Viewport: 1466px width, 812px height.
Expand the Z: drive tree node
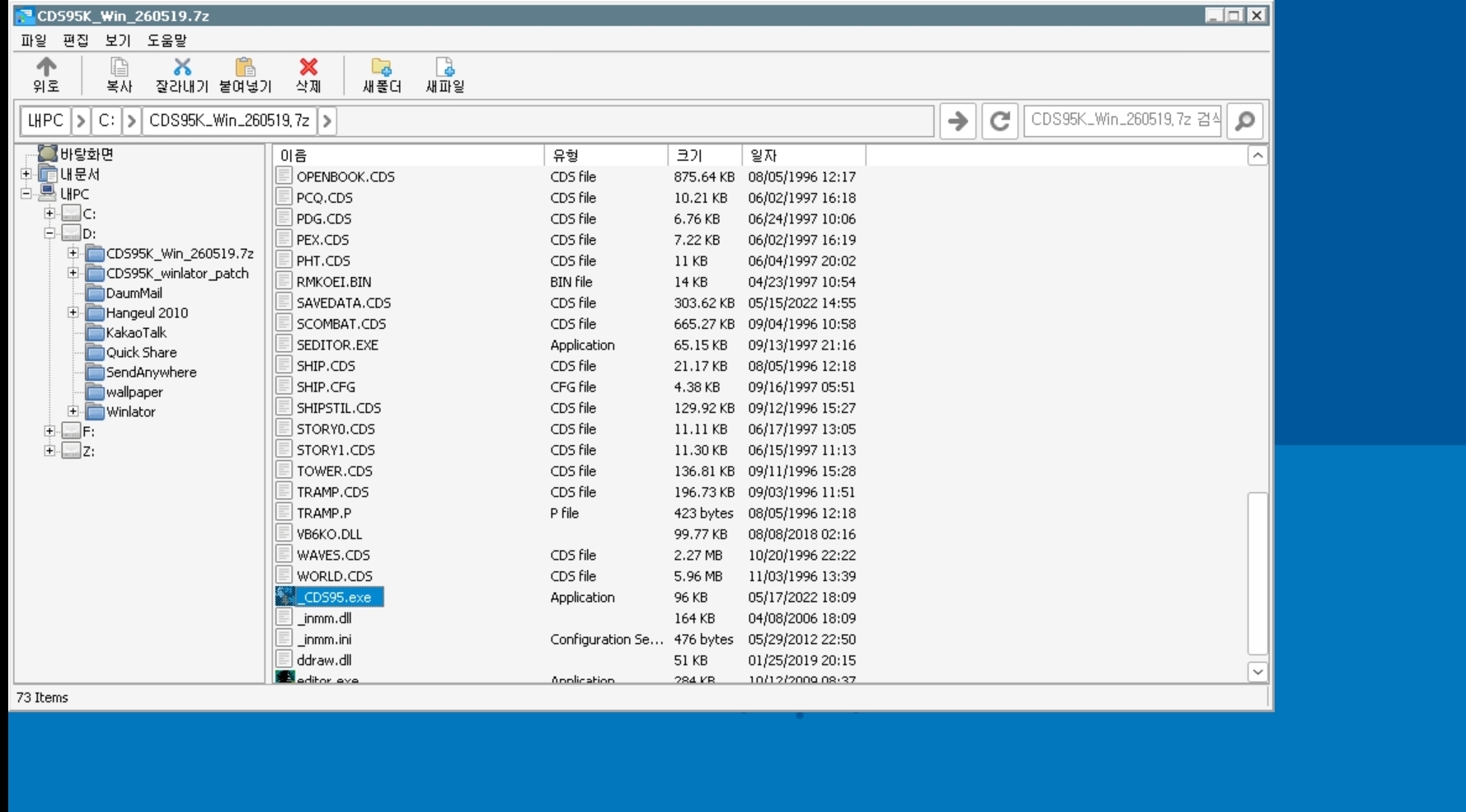[x=49, y=451]
